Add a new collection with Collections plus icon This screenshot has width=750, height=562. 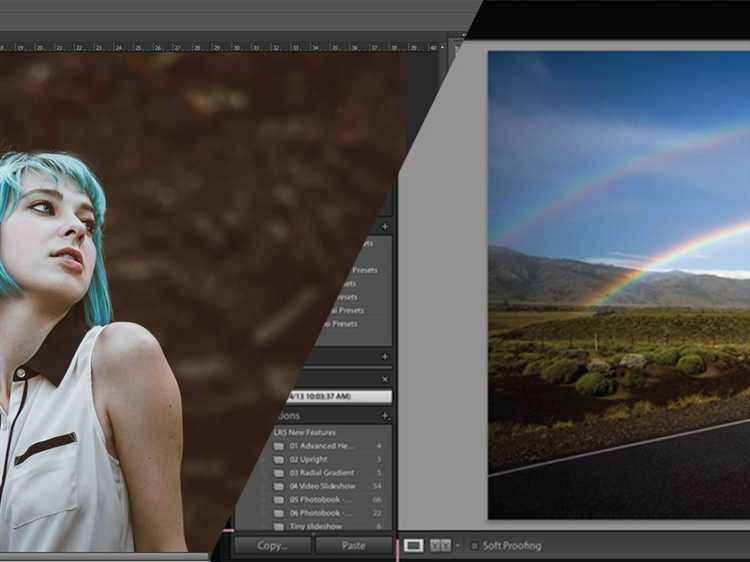(x=385, y=416)
